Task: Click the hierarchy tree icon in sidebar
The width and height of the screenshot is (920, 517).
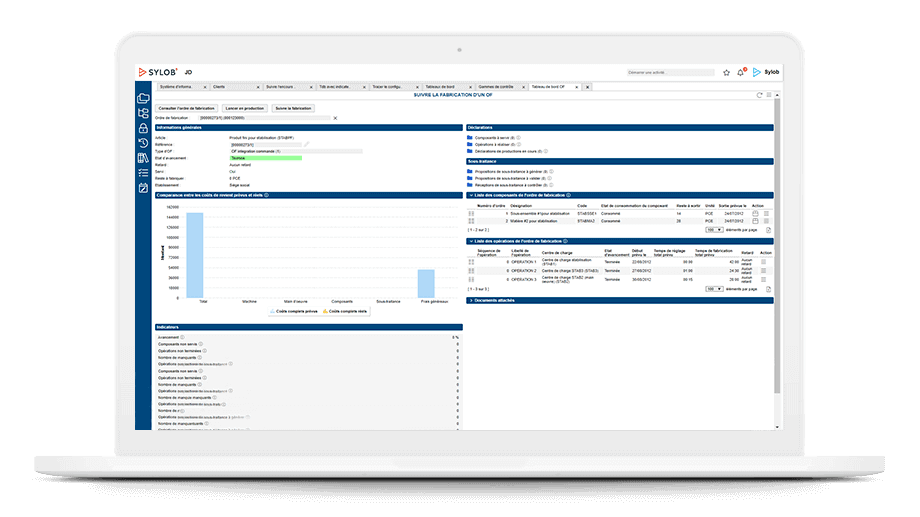Action: point(143,113)
